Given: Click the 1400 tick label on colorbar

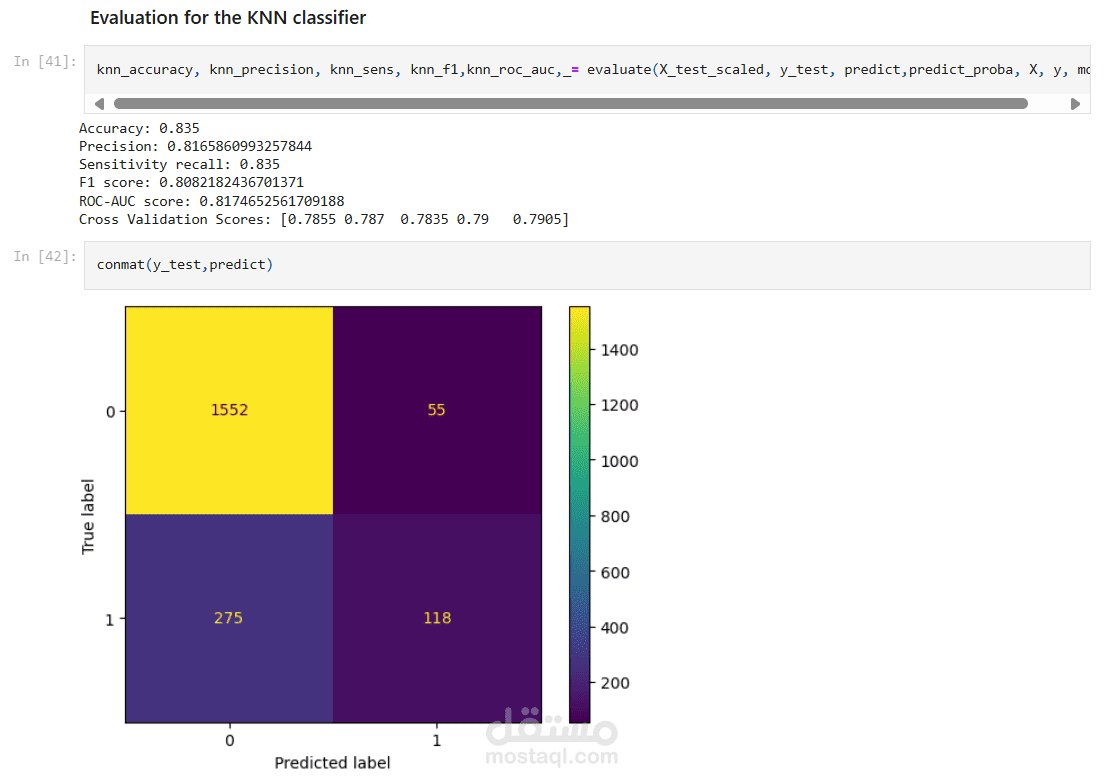Looking at the screenshot, I should (620, 350).
